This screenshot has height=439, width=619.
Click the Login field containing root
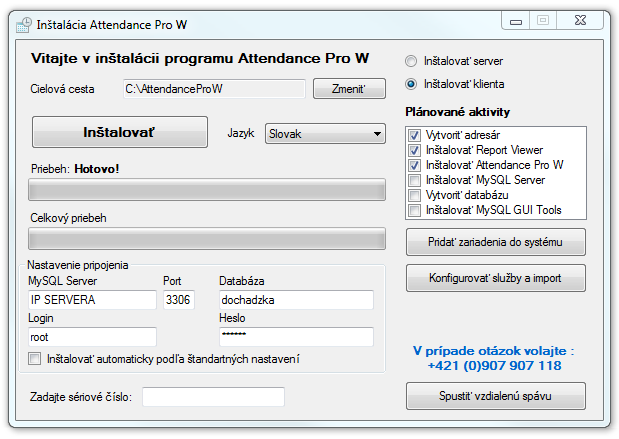[x=92, y=337]
